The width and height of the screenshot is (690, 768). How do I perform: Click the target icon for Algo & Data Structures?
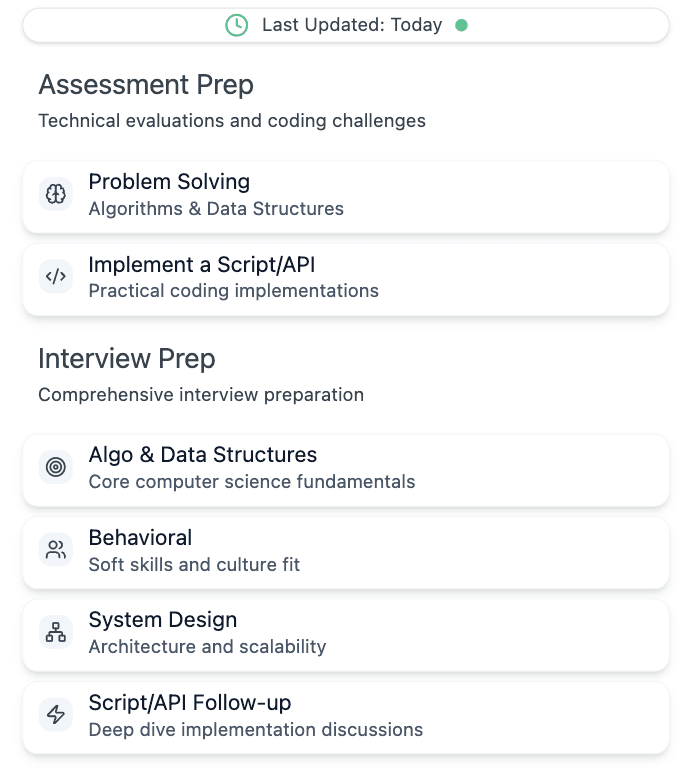click(56, 467)
